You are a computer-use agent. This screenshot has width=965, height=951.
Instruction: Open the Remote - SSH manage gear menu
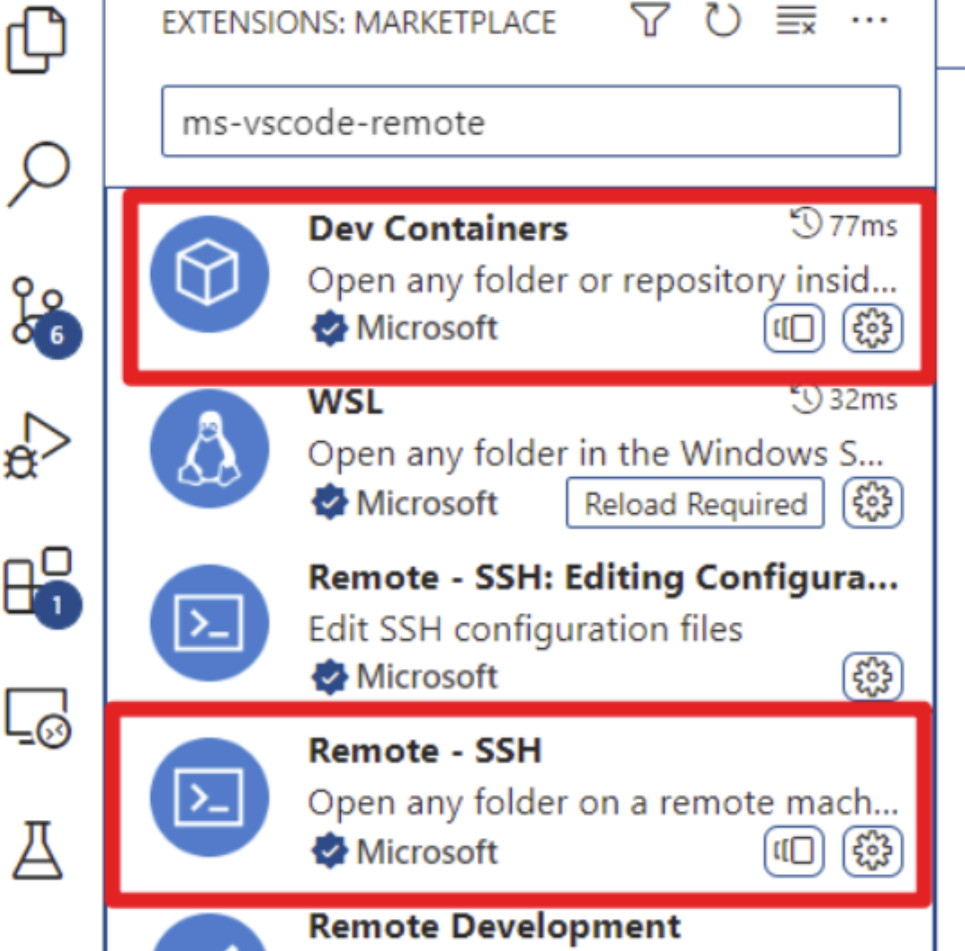click(873, 852)
